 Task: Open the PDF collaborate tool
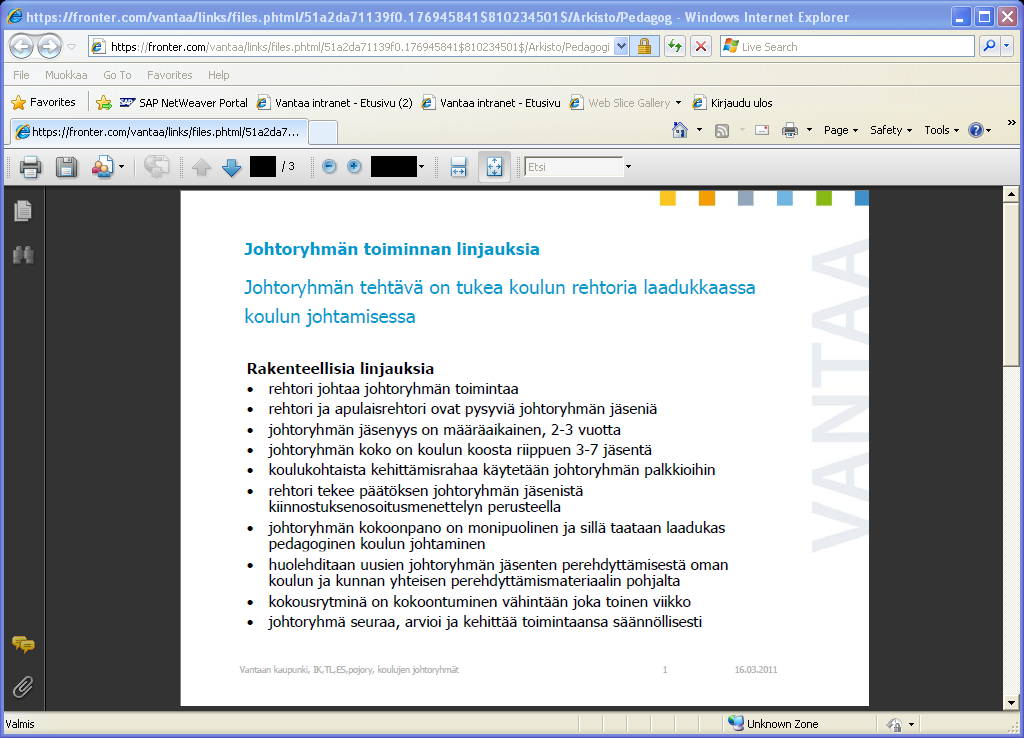tap(103, 167)
